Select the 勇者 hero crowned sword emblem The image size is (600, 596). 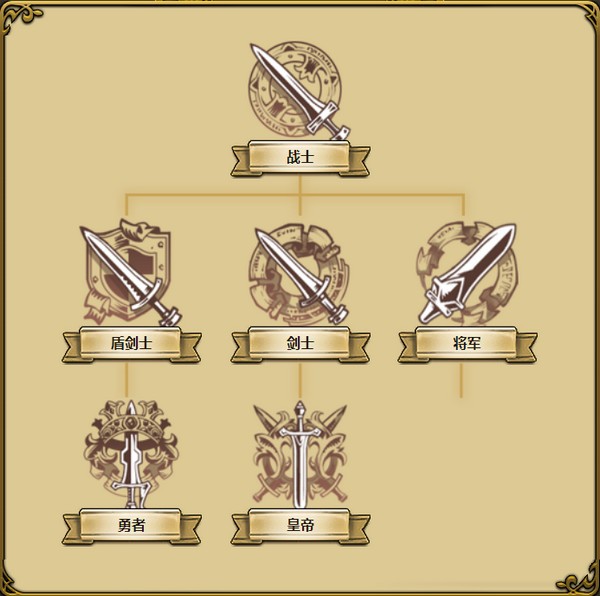(x=131, y=454)
